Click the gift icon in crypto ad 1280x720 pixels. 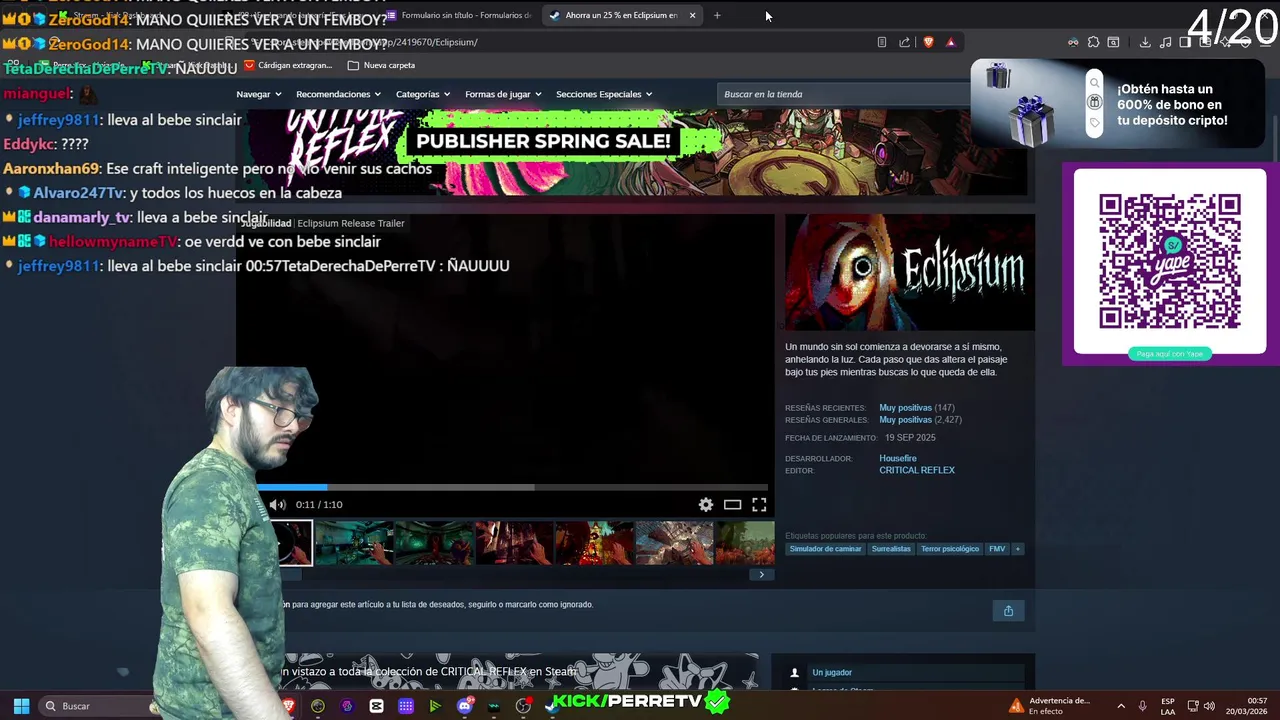point(1094,102)
